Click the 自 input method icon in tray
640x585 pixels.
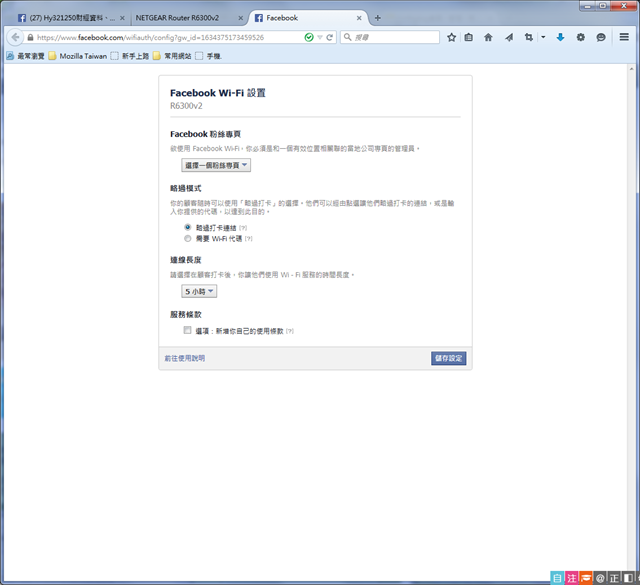557,578
